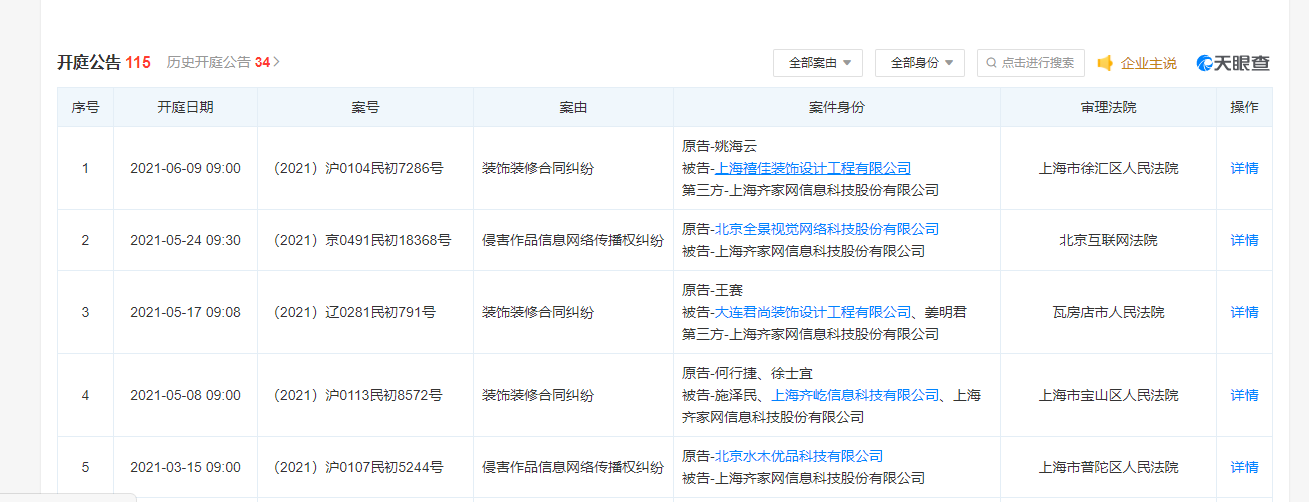Open 北京水木优品科技有限公司 company link
Screen dimensions: 1309x502
(x=799, y=456)
